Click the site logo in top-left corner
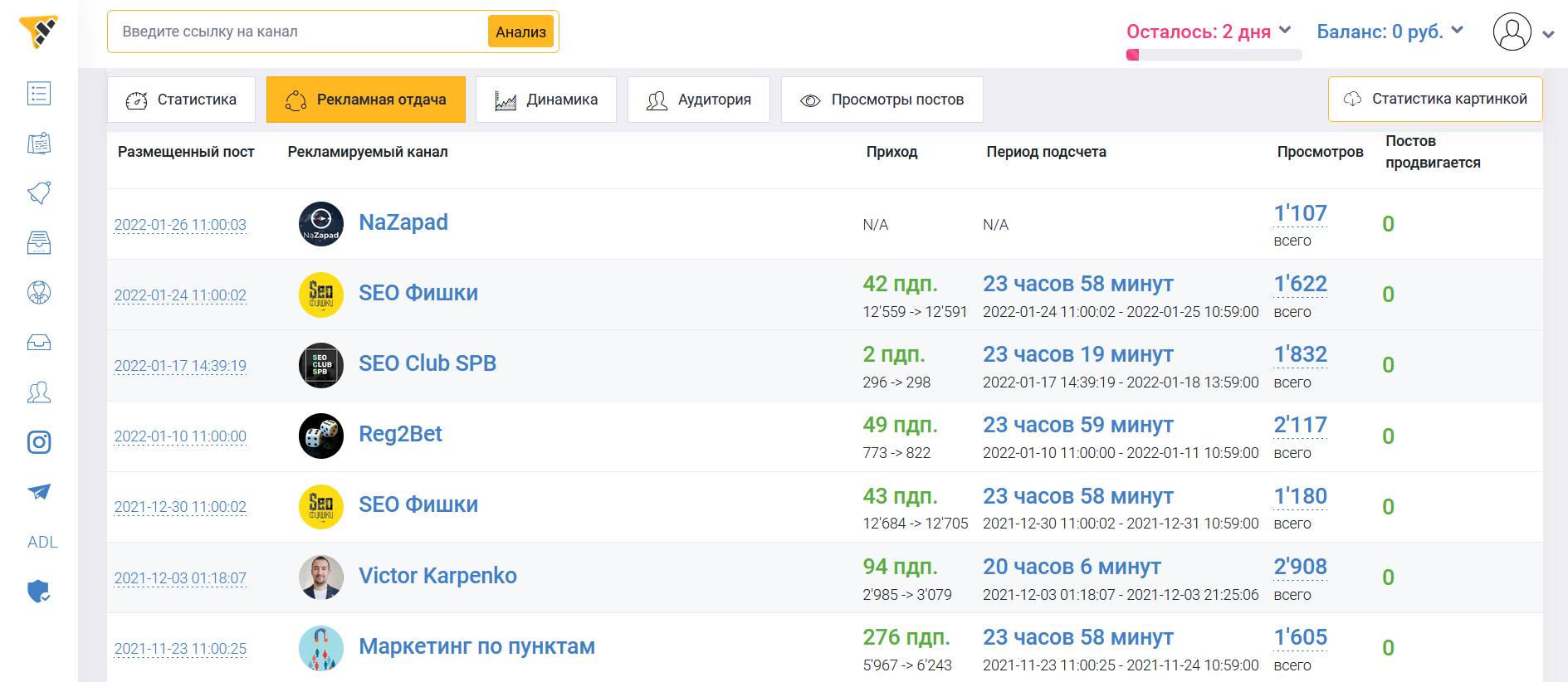The image size is (1568, 682). tap(39, 32)
